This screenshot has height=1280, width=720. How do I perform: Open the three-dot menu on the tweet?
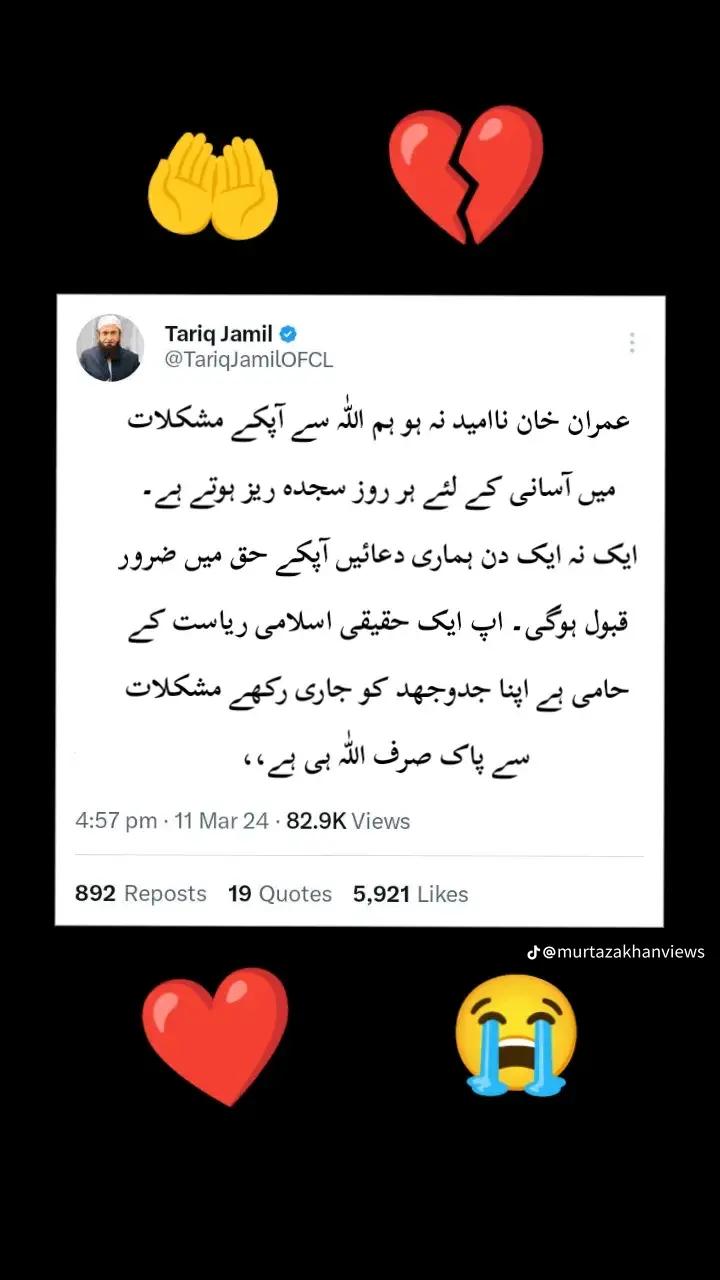click(x=632, y=343)
